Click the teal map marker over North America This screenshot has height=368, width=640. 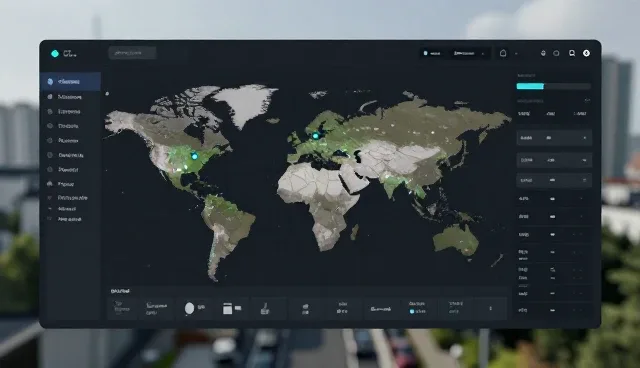tap(194, 156)
